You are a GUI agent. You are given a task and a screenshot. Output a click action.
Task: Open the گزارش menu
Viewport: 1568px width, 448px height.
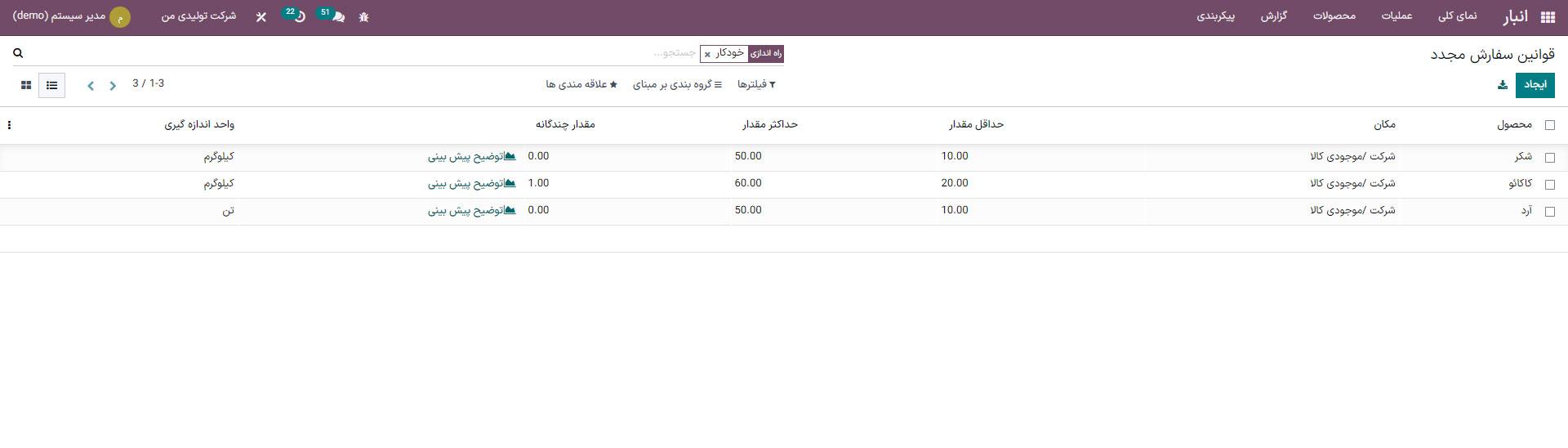click(x=1273, y=16)
